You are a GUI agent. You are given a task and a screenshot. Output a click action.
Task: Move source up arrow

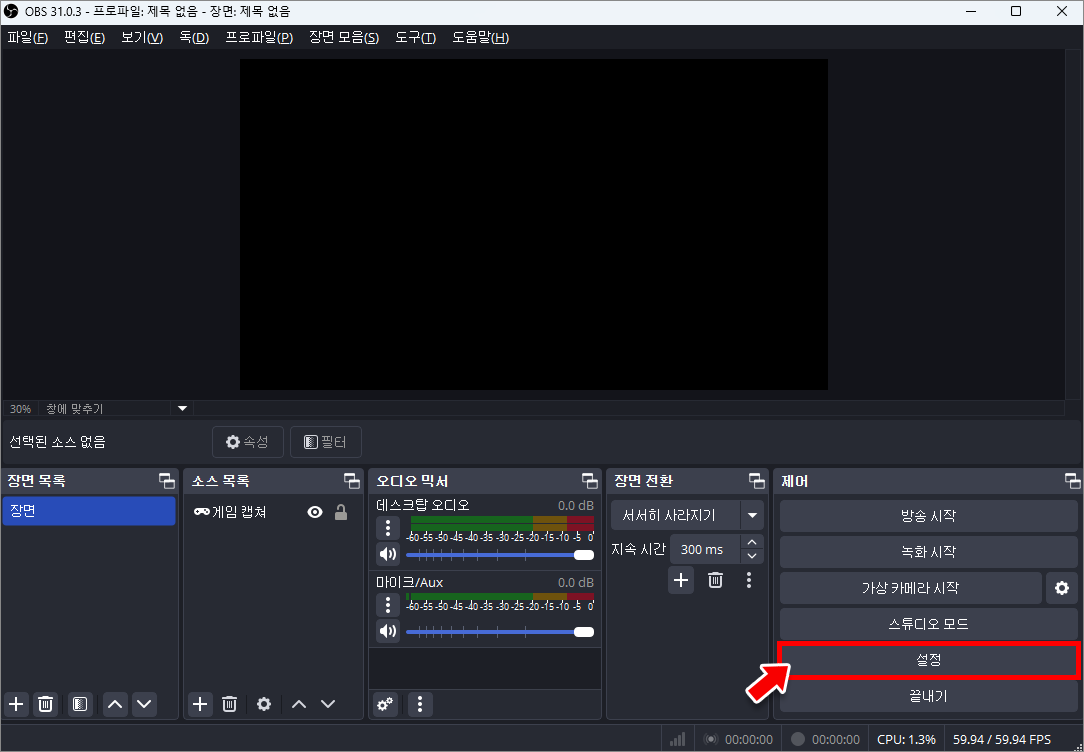[x=299, y=704]
